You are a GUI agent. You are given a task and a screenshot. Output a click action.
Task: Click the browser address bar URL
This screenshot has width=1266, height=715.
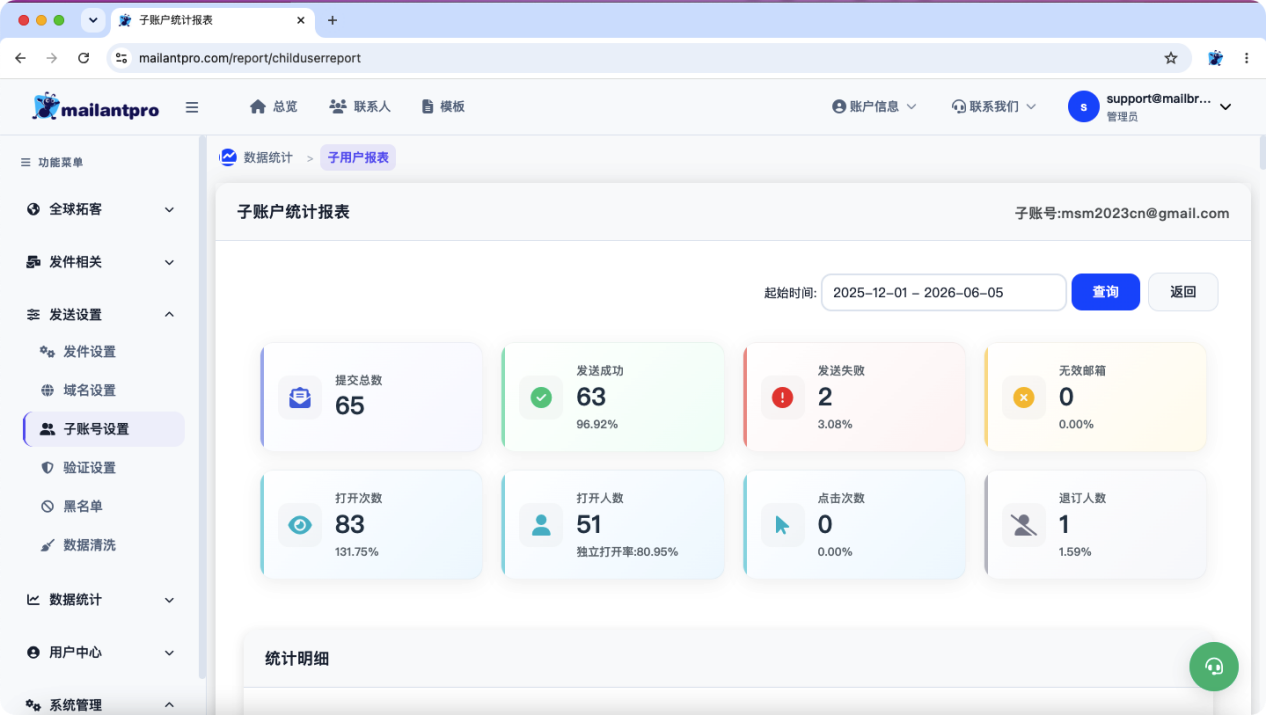(x=250, y=58)
